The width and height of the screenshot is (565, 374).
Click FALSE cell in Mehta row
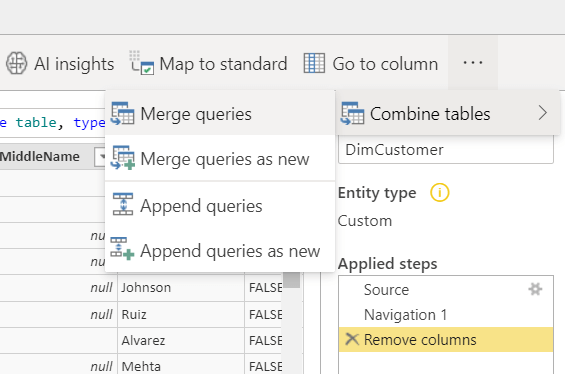click(264, 365)
